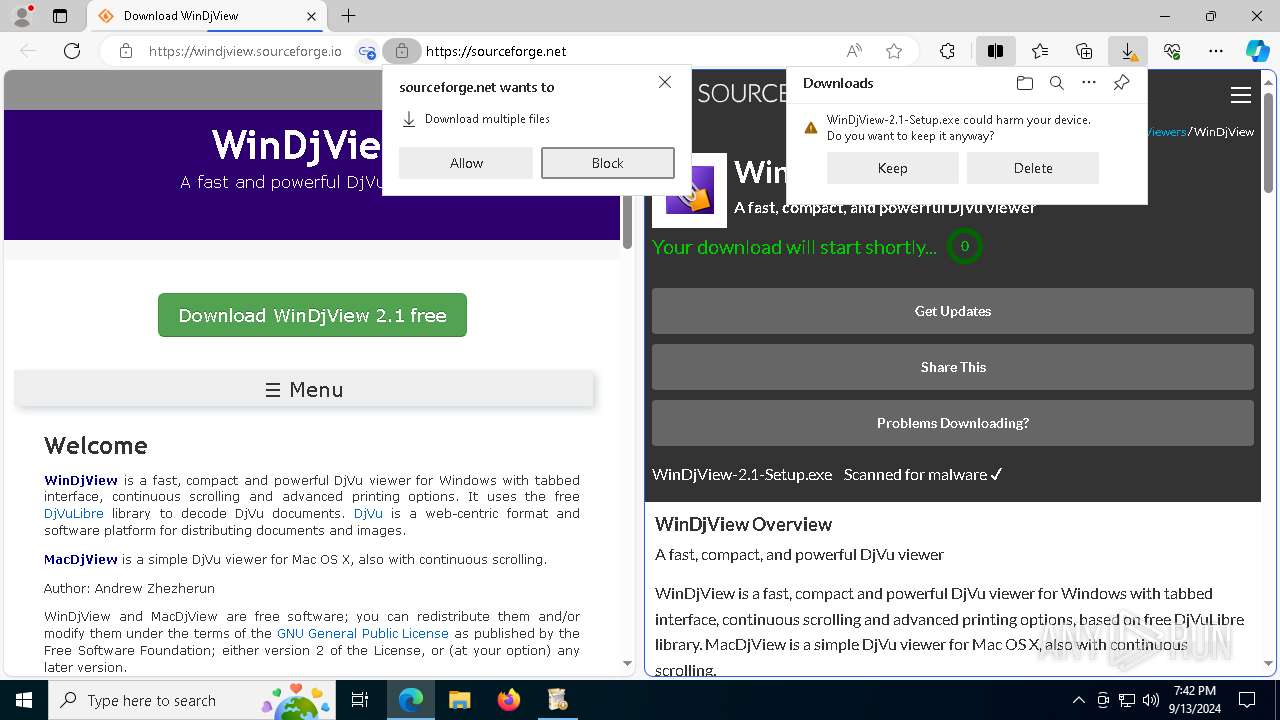Click the left pane address bar URL
The width and height of the screenshot is (1280, 720).
coord(245,51)
